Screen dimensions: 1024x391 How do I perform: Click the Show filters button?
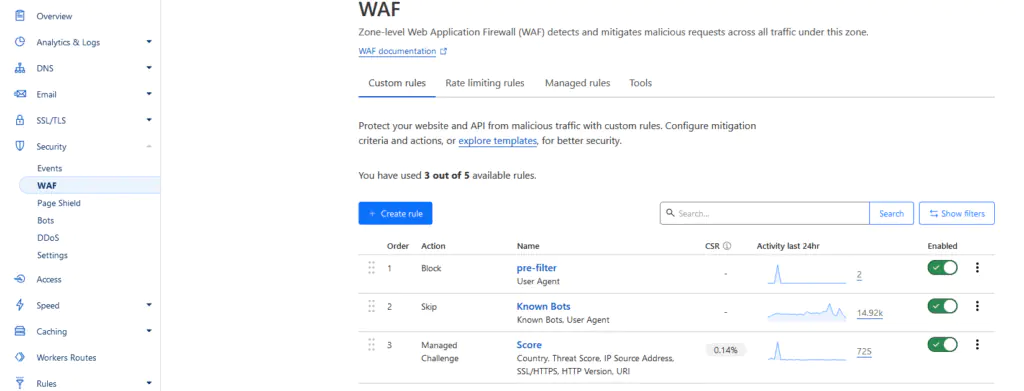coord(957,213)
